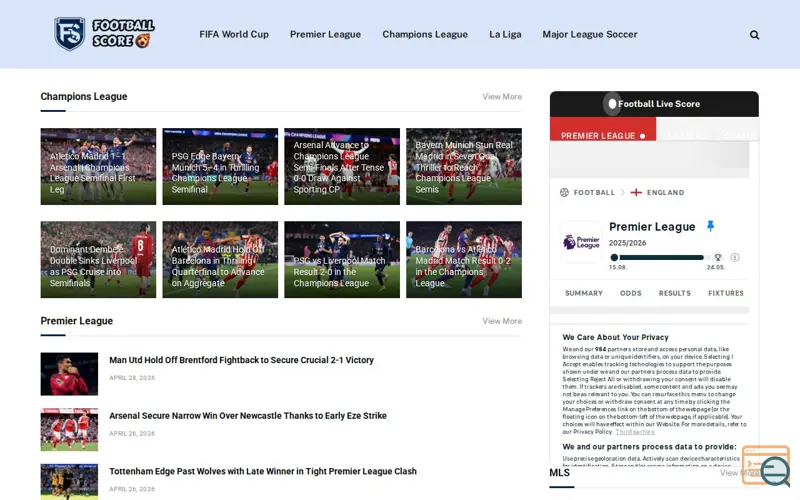
Task: Click the Premier League section heading
Action: click(77, 321)
